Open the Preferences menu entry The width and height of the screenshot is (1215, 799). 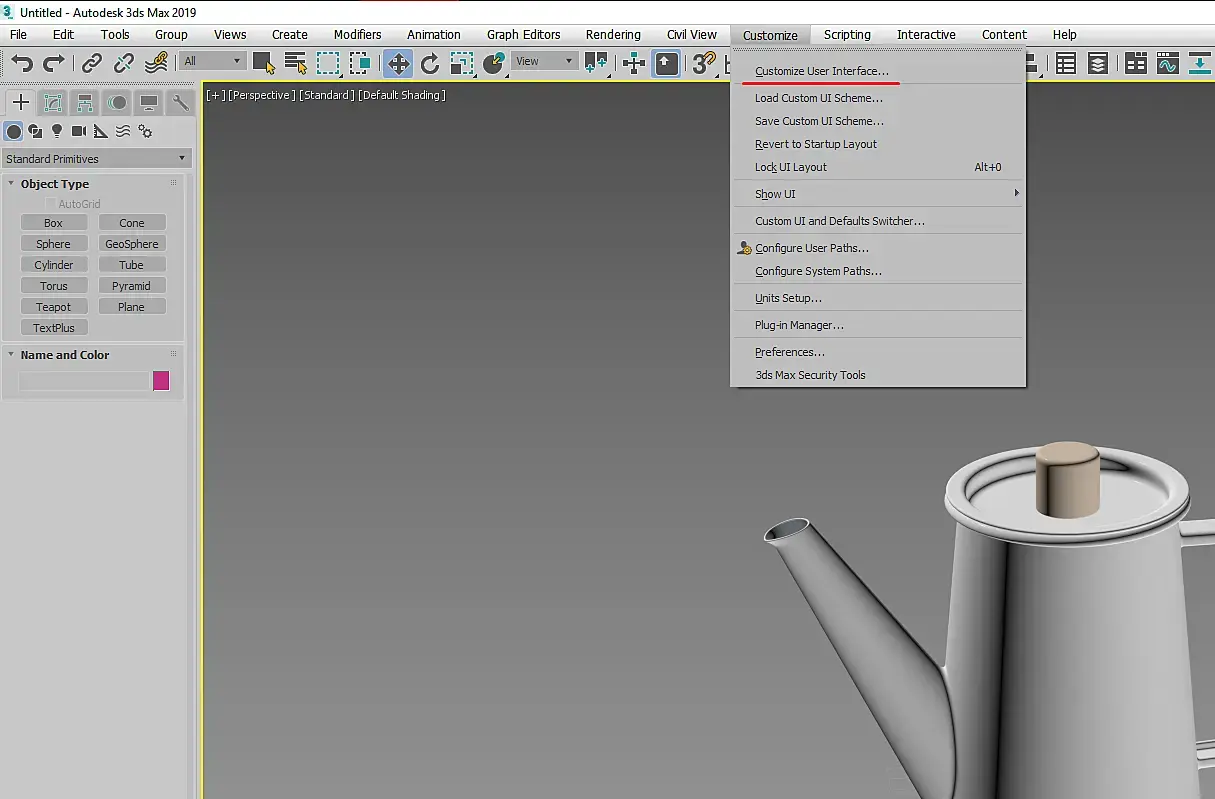pos(790,352)
